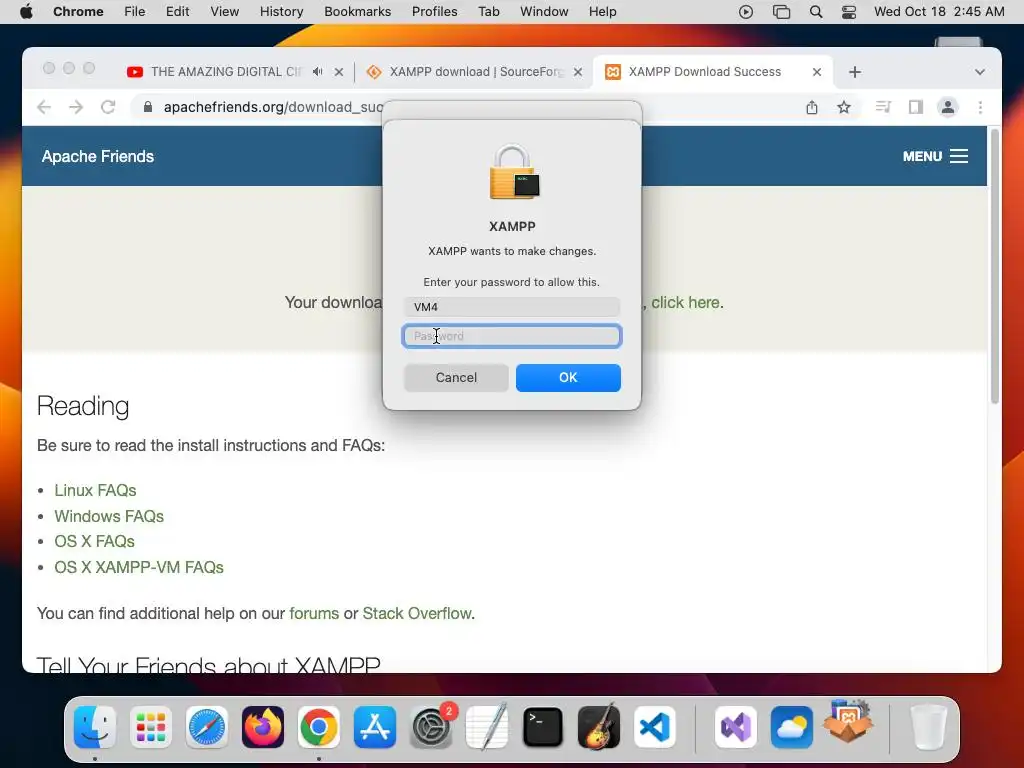This screenshot has width=1024, height=768.
Task: Open the Weather app in dock
Action: [792, 727]
